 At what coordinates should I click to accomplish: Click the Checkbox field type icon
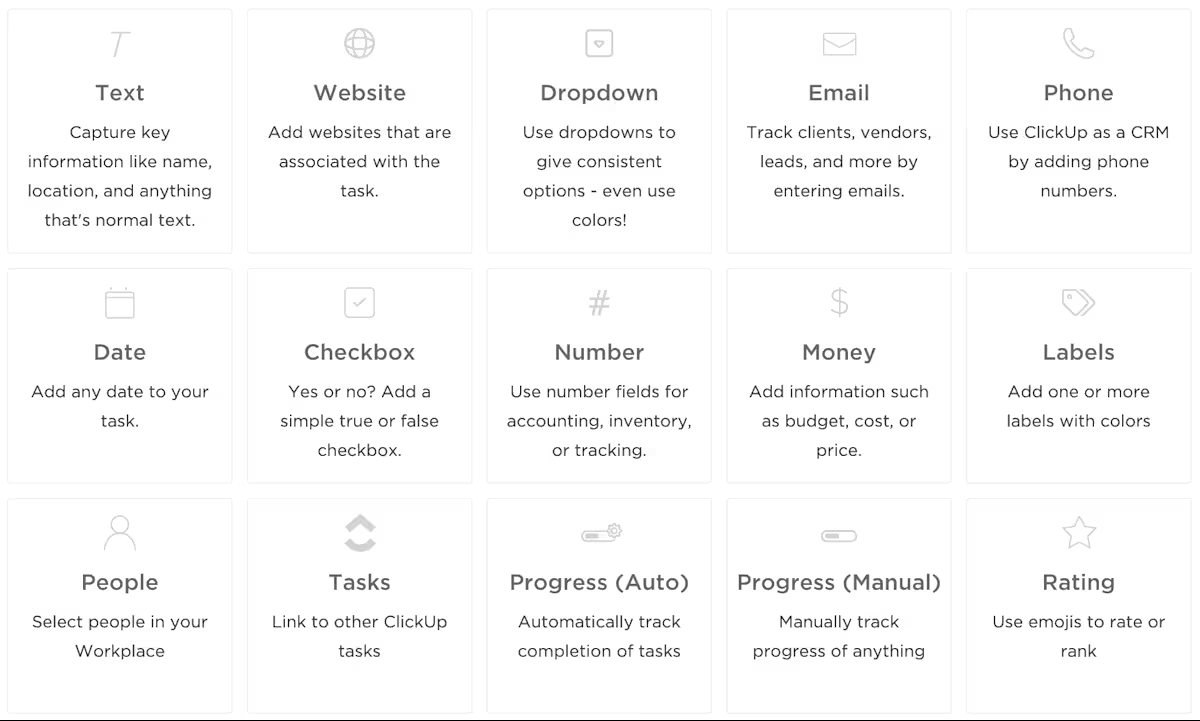(359, 302)
